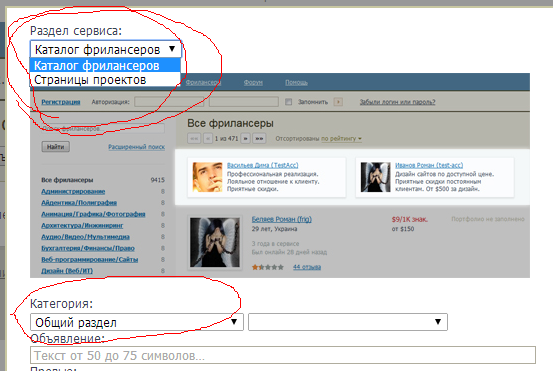
Task: Open the Архитектура/Инжиниринг category
Action: point(82,225)
